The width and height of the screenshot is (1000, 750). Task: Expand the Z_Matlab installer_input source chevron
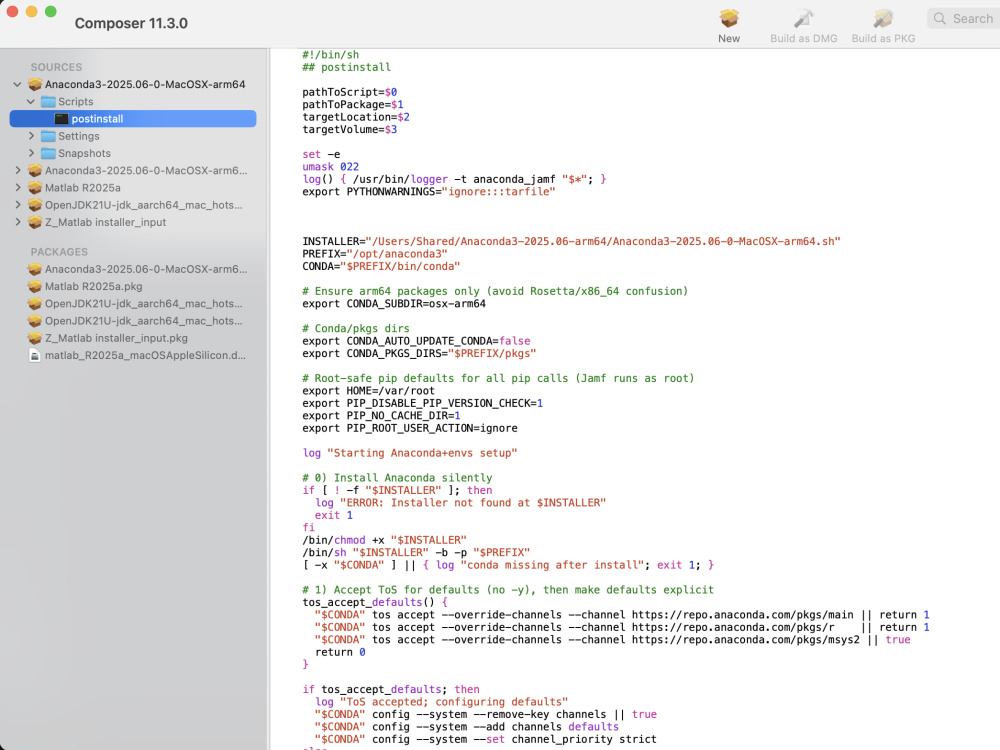(x=18, y=222)
